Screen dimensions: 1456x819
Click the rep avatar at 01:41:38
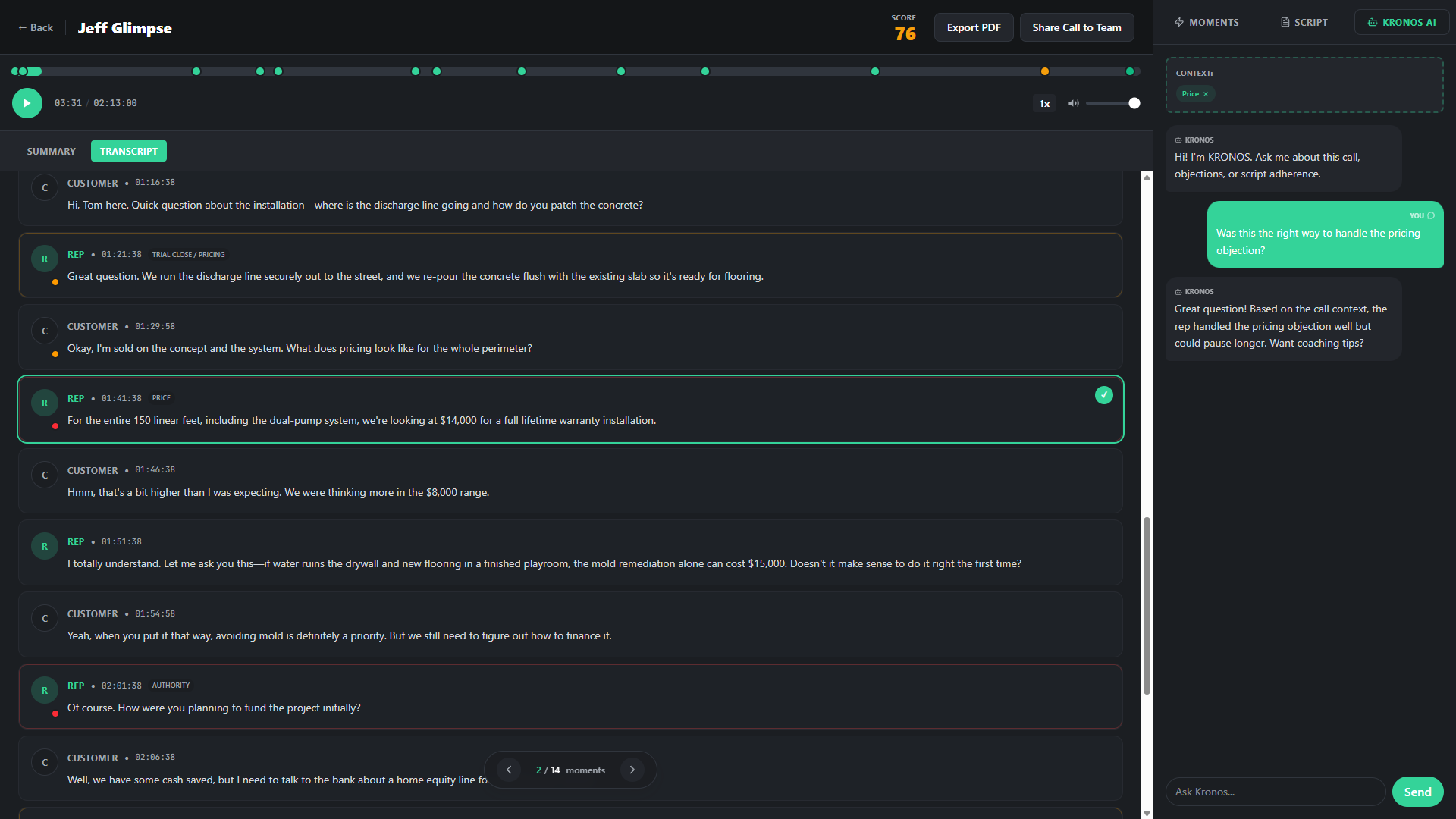pyautogui.click(x=45, y=403)
